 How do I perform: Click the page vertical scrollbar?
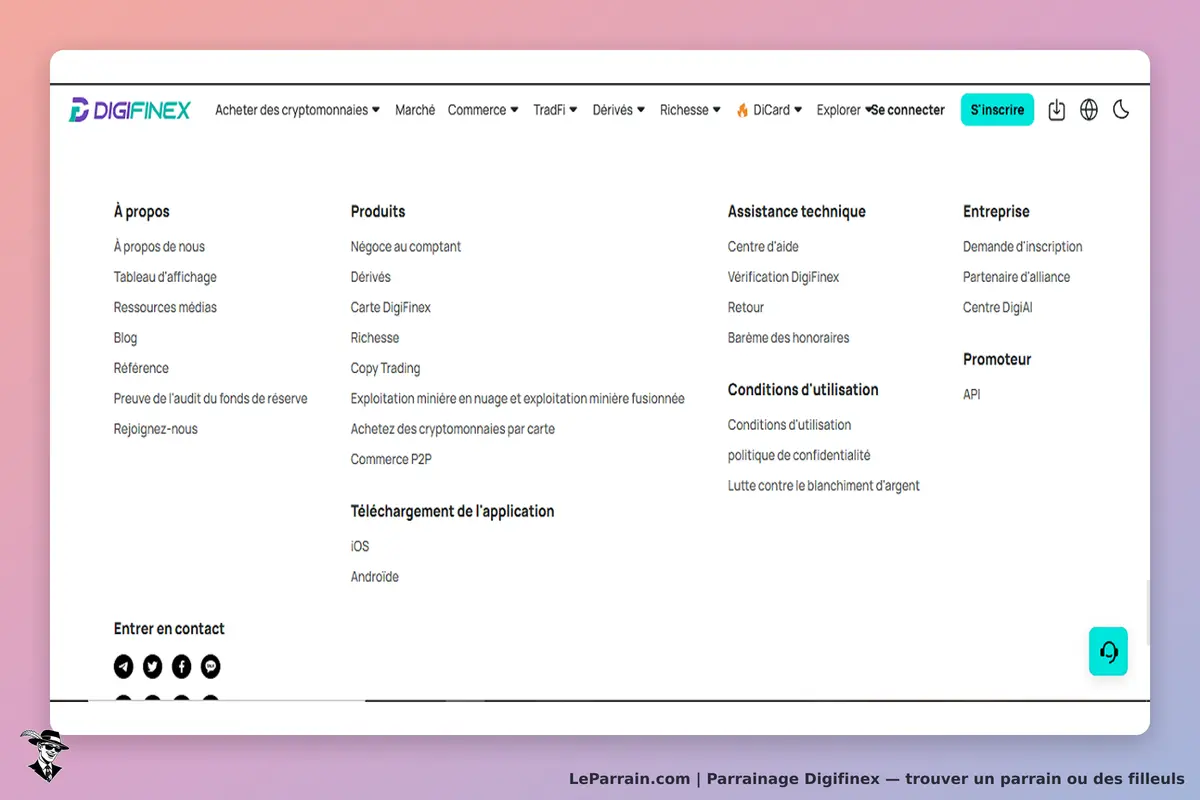[x=1147, y=612]
